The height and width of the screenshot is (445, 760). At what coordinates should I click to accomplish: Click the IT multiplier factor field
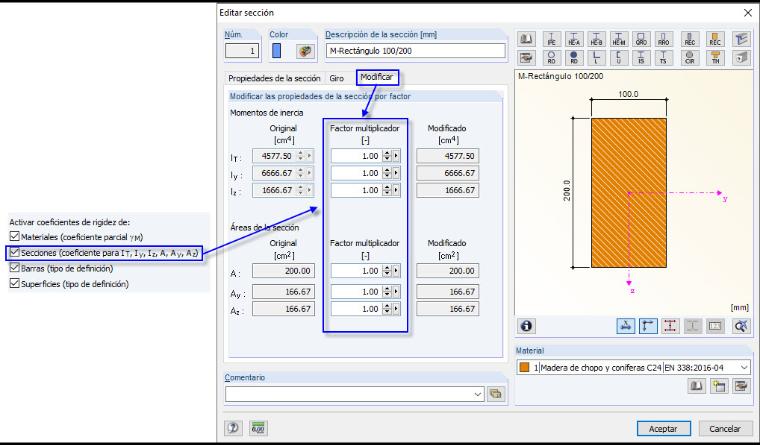(357, 156)
